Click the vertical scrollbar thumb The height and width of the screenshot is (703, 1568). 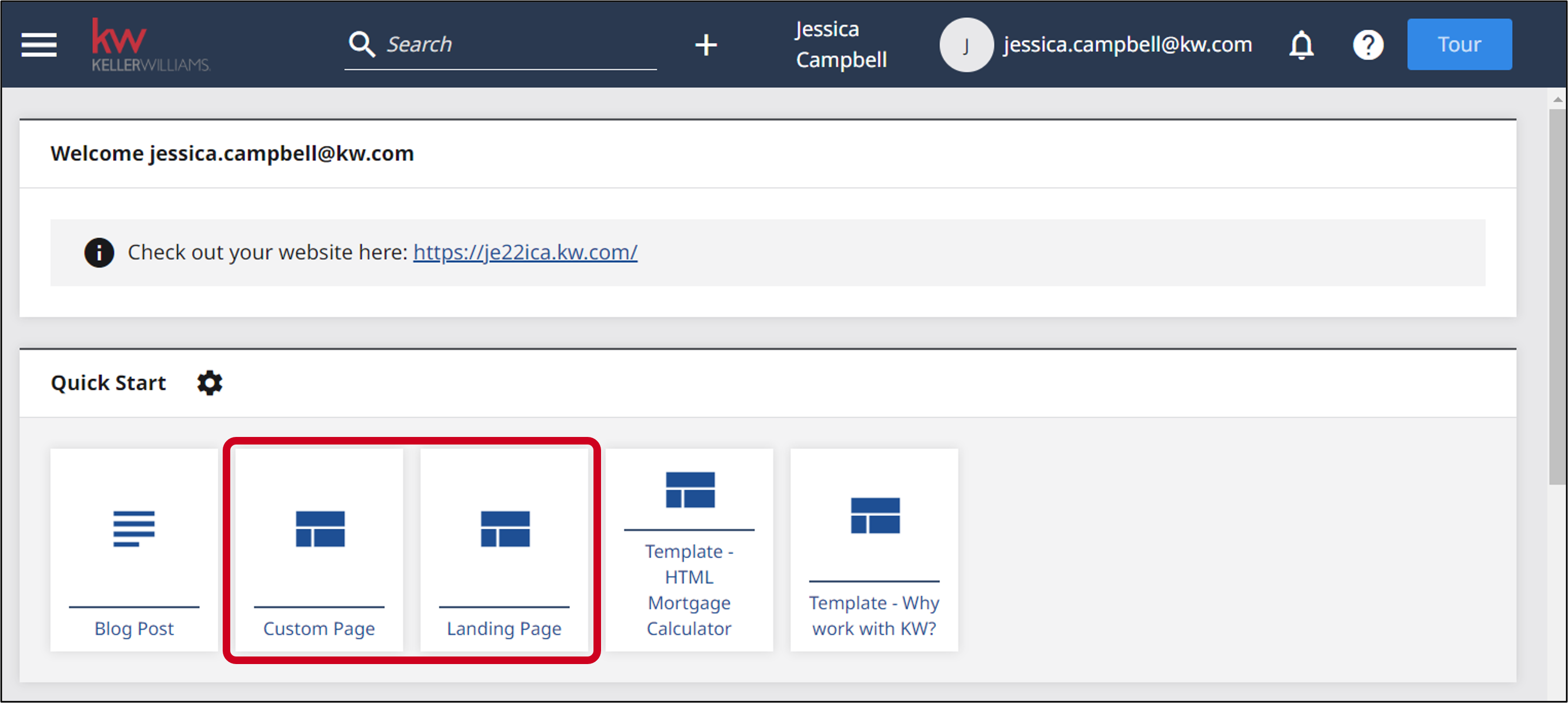1557,297
